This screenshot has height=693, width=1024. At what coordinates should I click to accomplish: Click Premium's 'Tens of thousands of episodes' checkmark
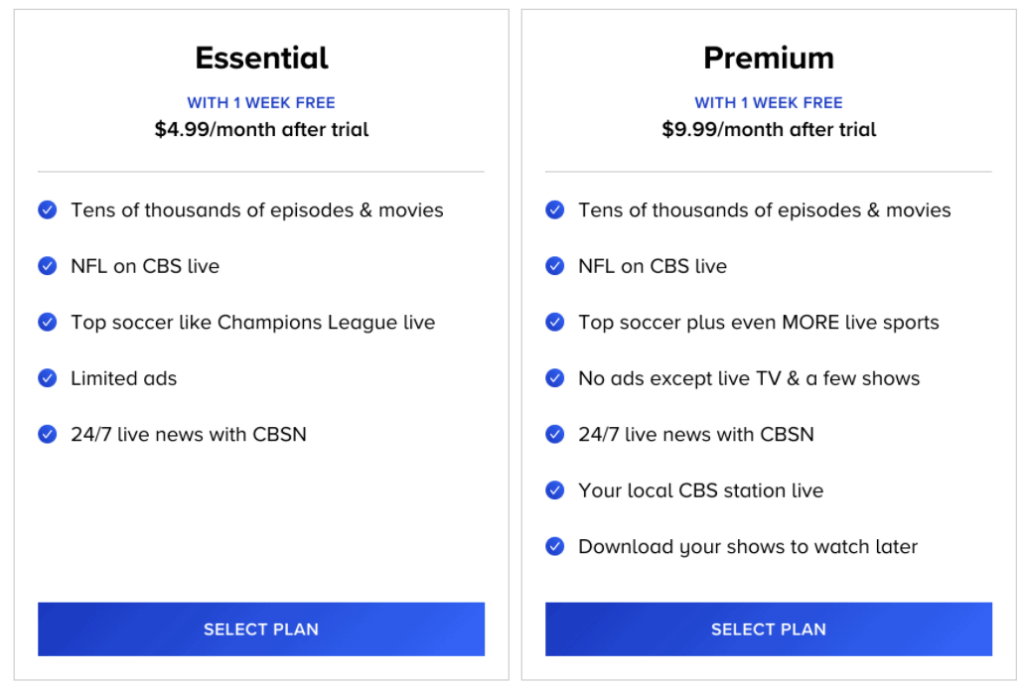(555, 210)
